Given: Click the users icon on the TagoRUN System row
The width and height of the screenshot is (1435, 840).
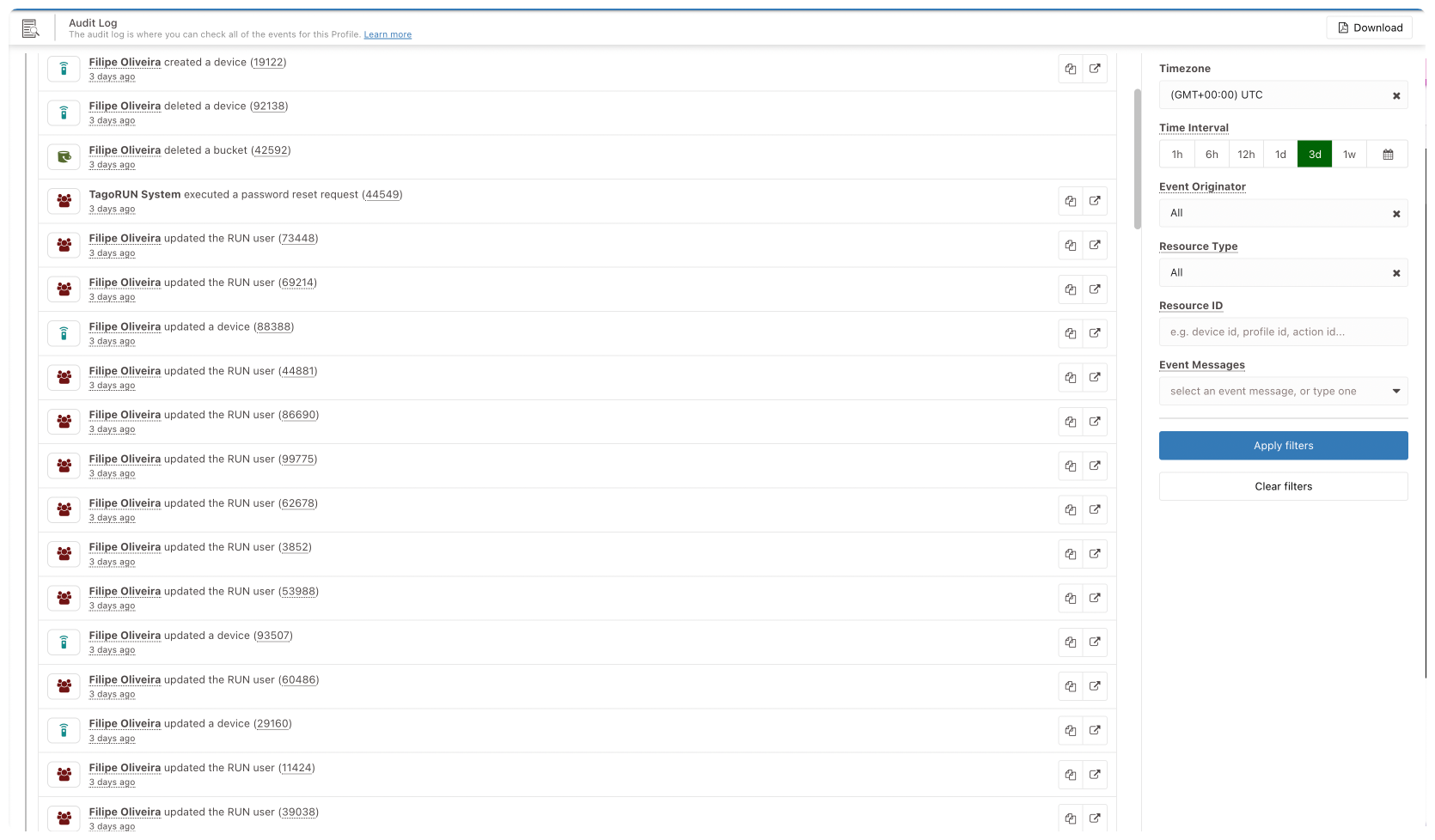Looking at the screenshot, I should pyautogui.click(x=64, y=201).
